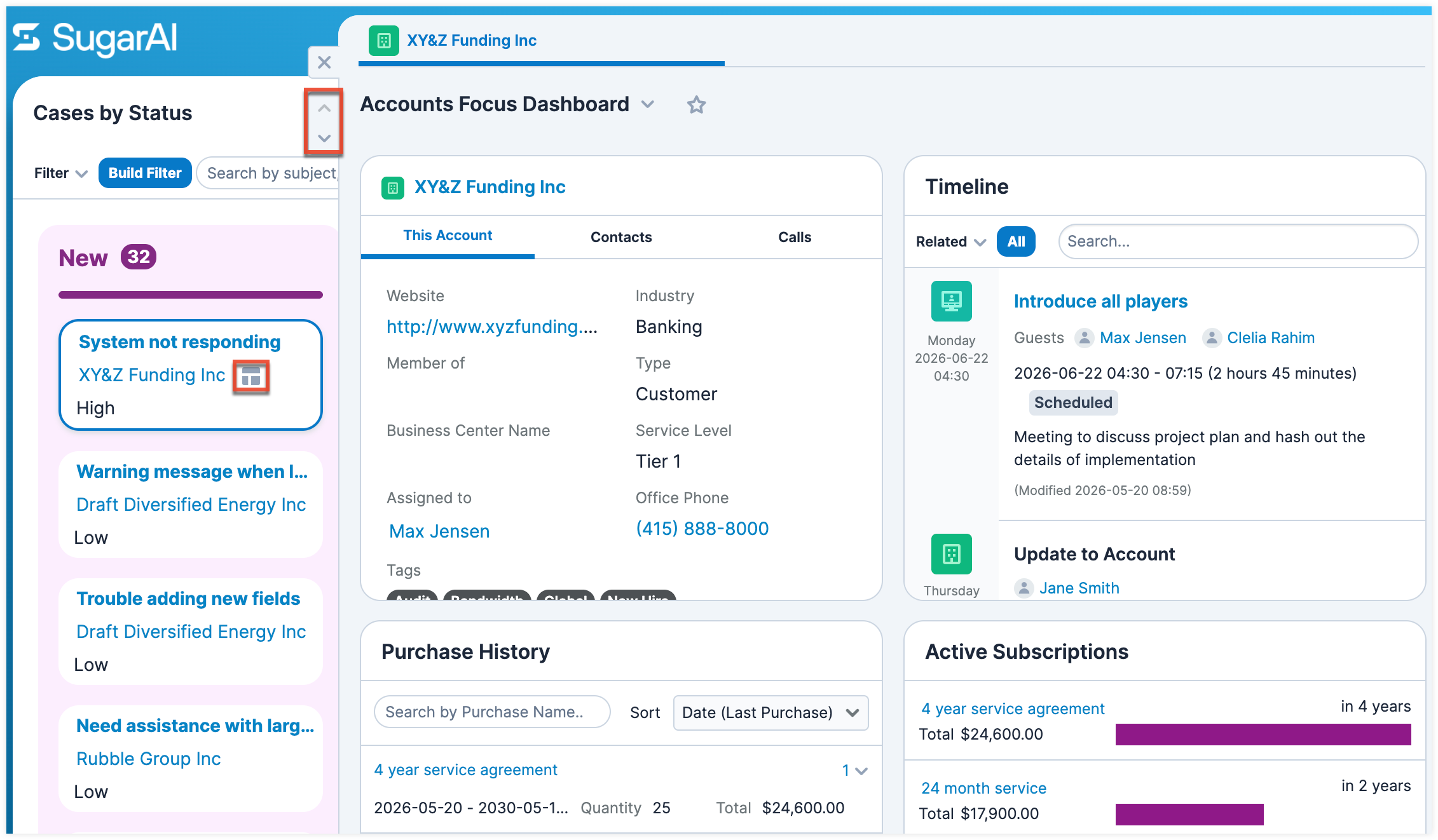
Task: Click the 4 year service agreement progress bar
Action: 1263,735
